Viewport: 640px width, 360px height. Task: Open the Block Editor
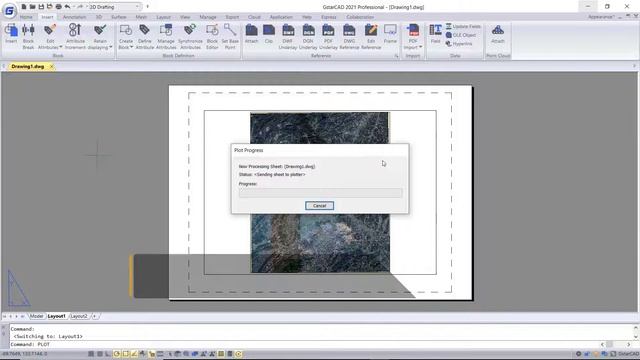[212, 36]
